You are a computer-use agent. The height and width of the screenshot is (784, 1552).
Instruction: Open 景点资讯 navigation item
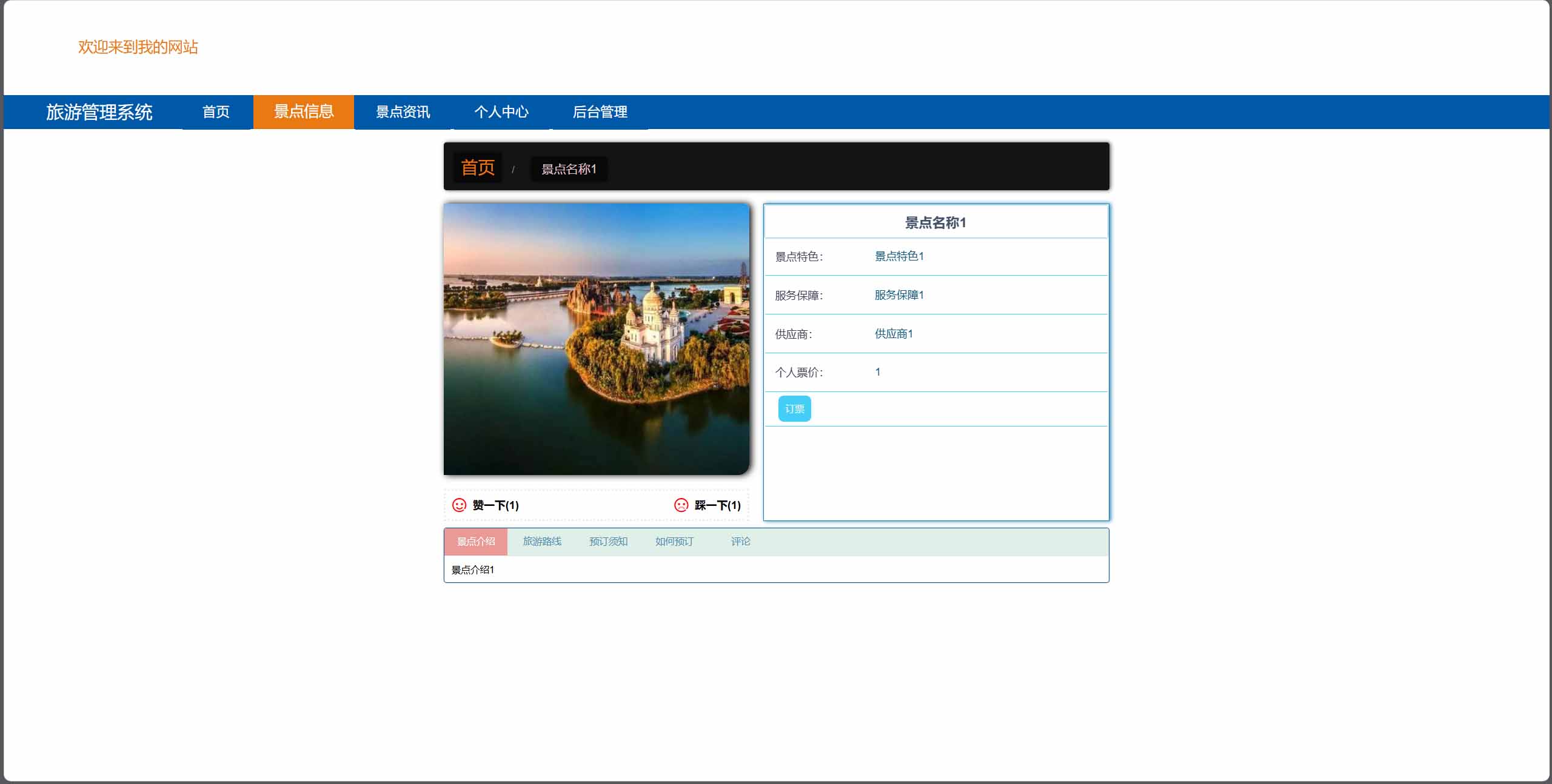click(403, 112)
